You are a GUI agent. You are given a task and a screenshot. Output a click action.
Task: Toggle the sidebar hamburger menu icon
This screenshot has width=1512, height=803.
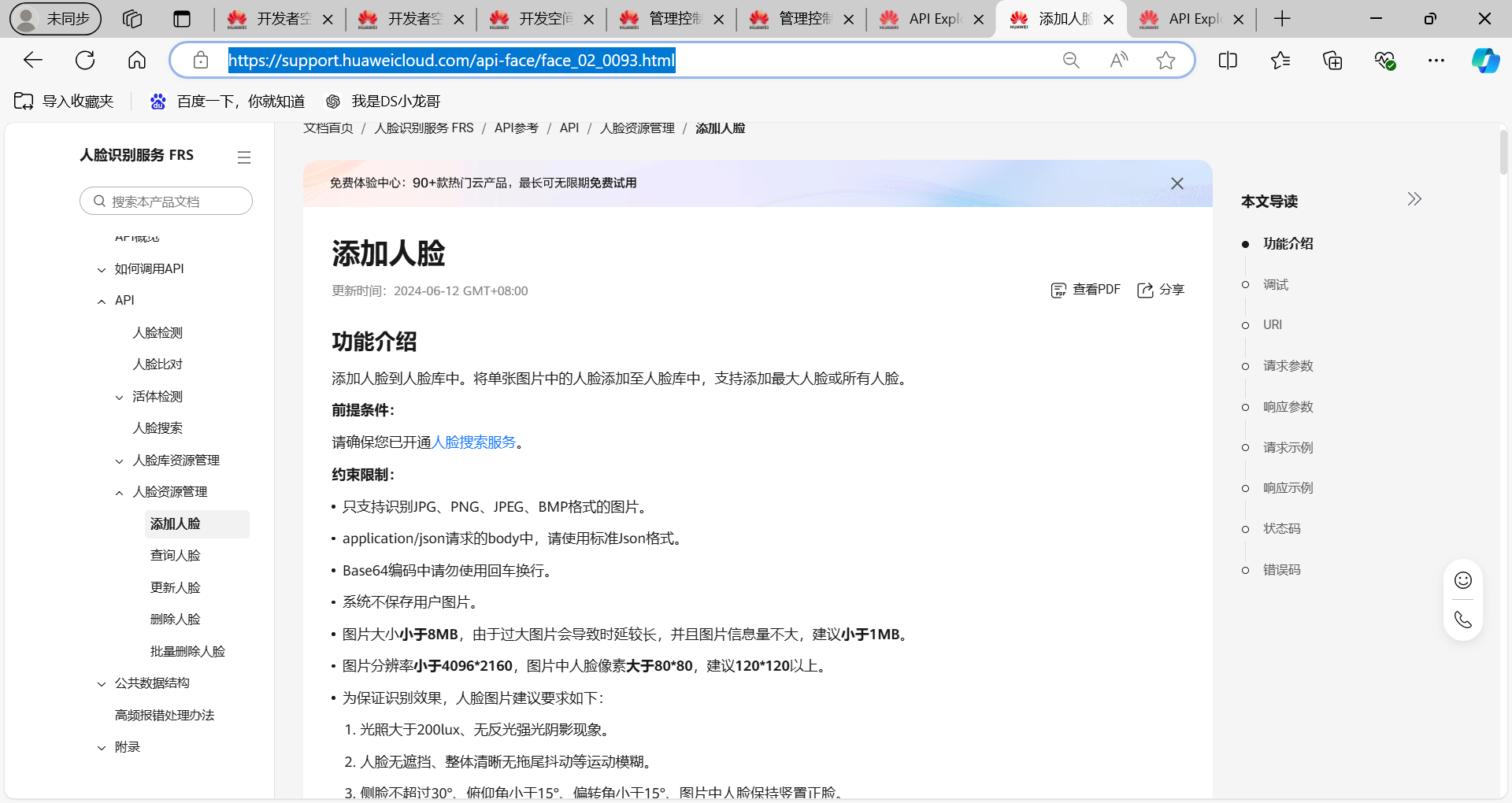(244, 157)
